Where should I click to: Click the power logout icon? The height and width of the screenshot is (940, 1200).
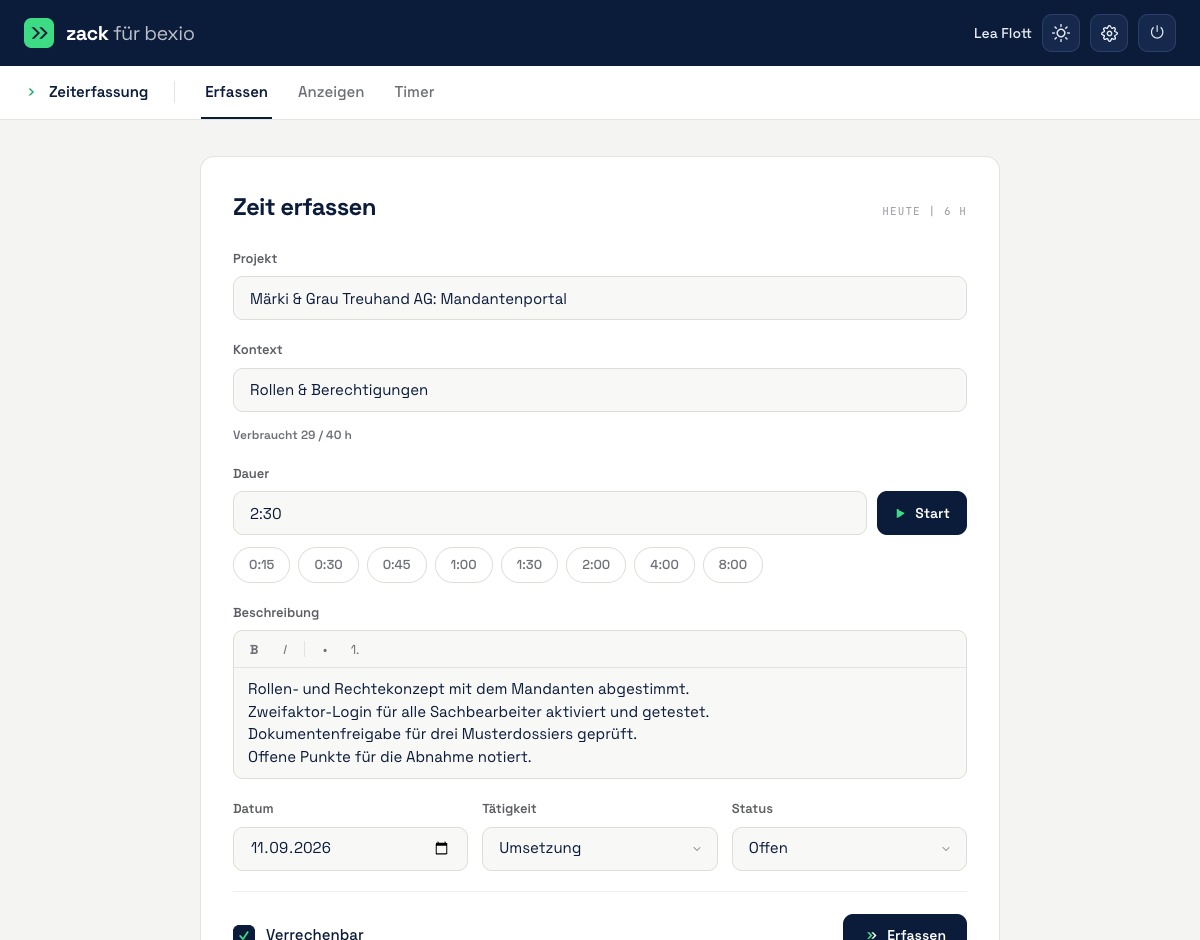pyautogui.click(x=1157, y=33)
